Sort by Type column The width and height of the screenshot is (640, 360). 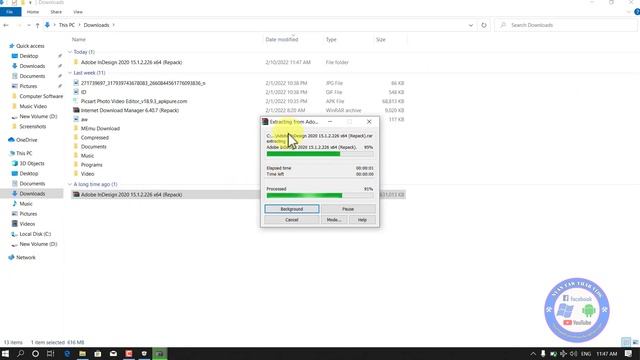tap(331, 40)
